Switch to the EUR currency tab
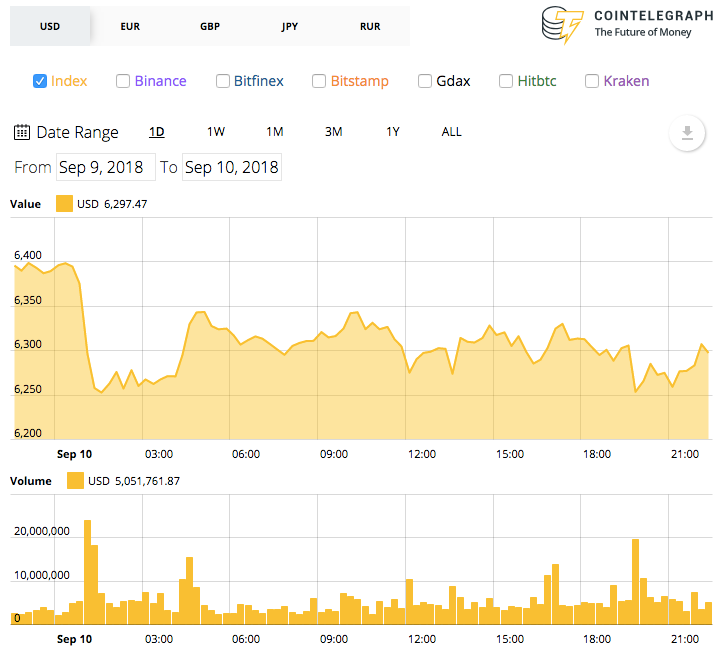 [130, 26]
